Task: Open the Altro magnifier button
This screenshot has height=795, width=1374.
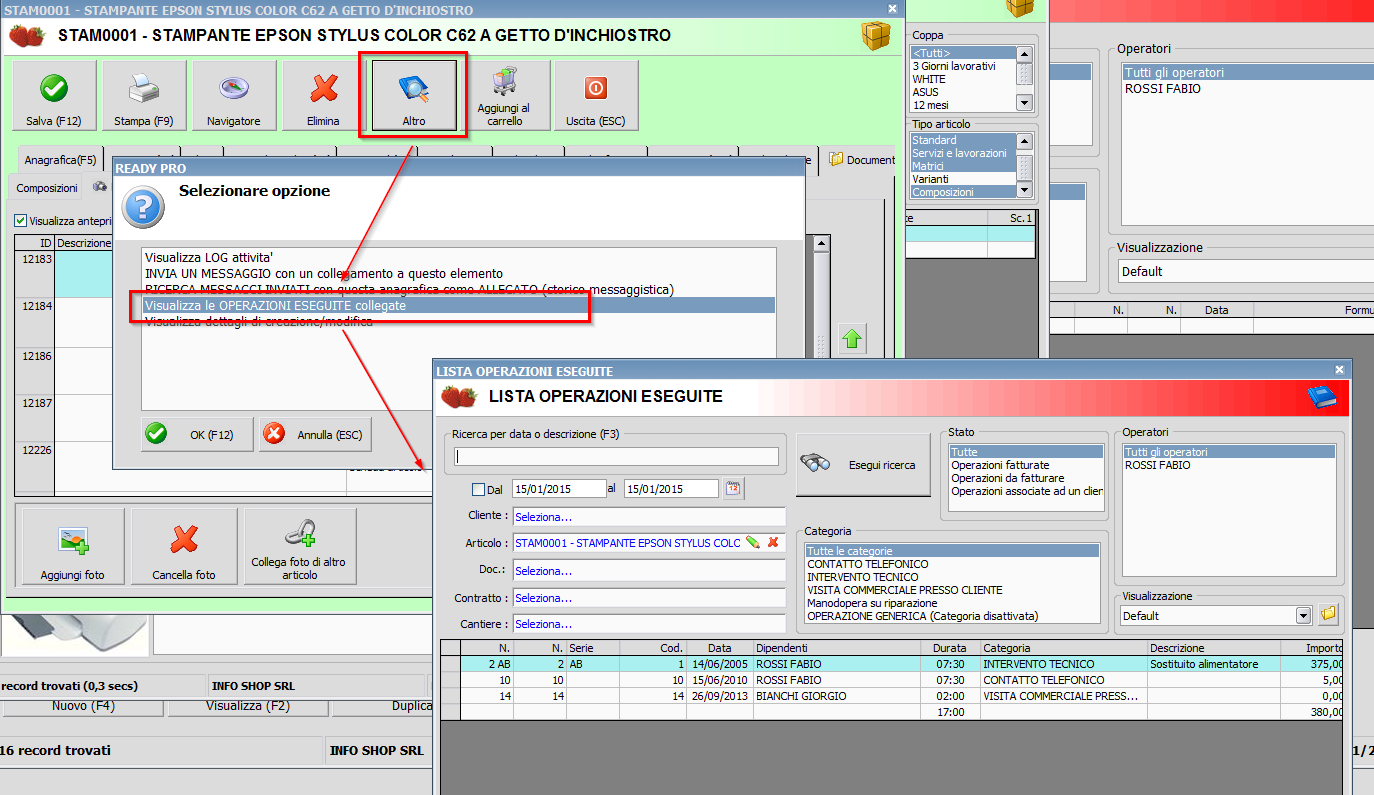Action: point(414,95)
